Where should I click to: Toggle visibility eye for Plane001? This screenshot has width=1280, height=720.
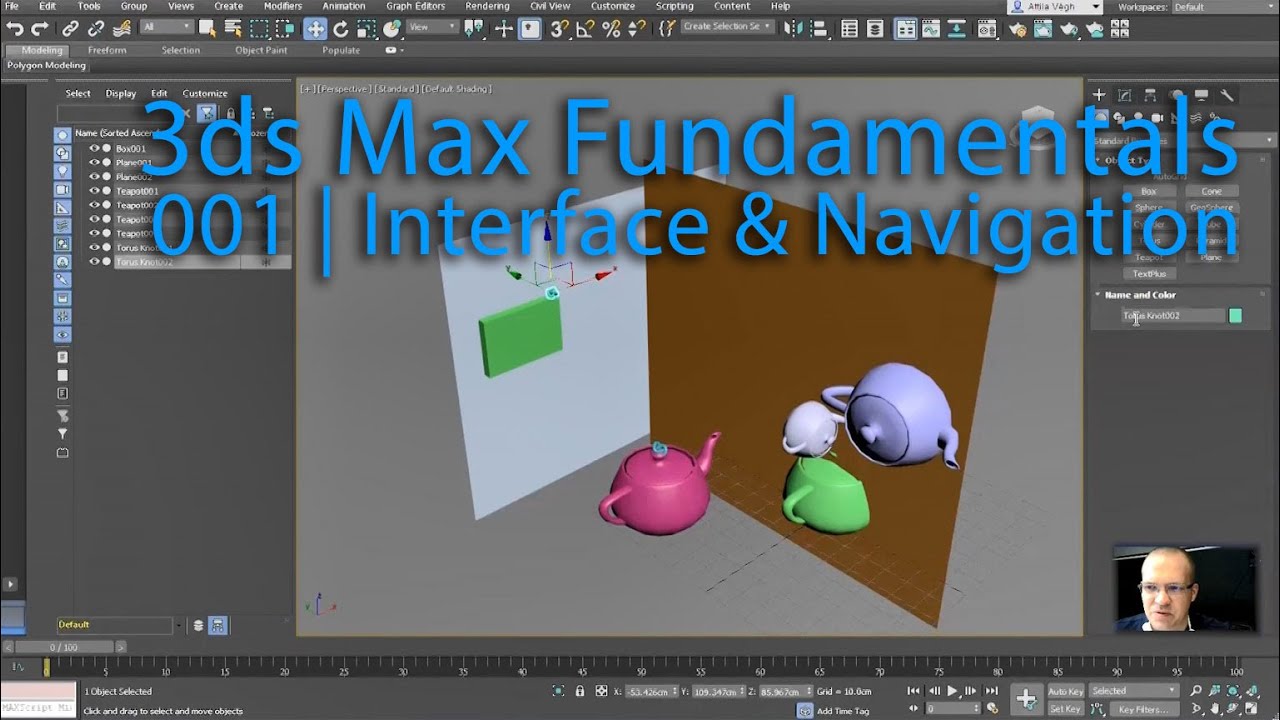pos(95,162)
